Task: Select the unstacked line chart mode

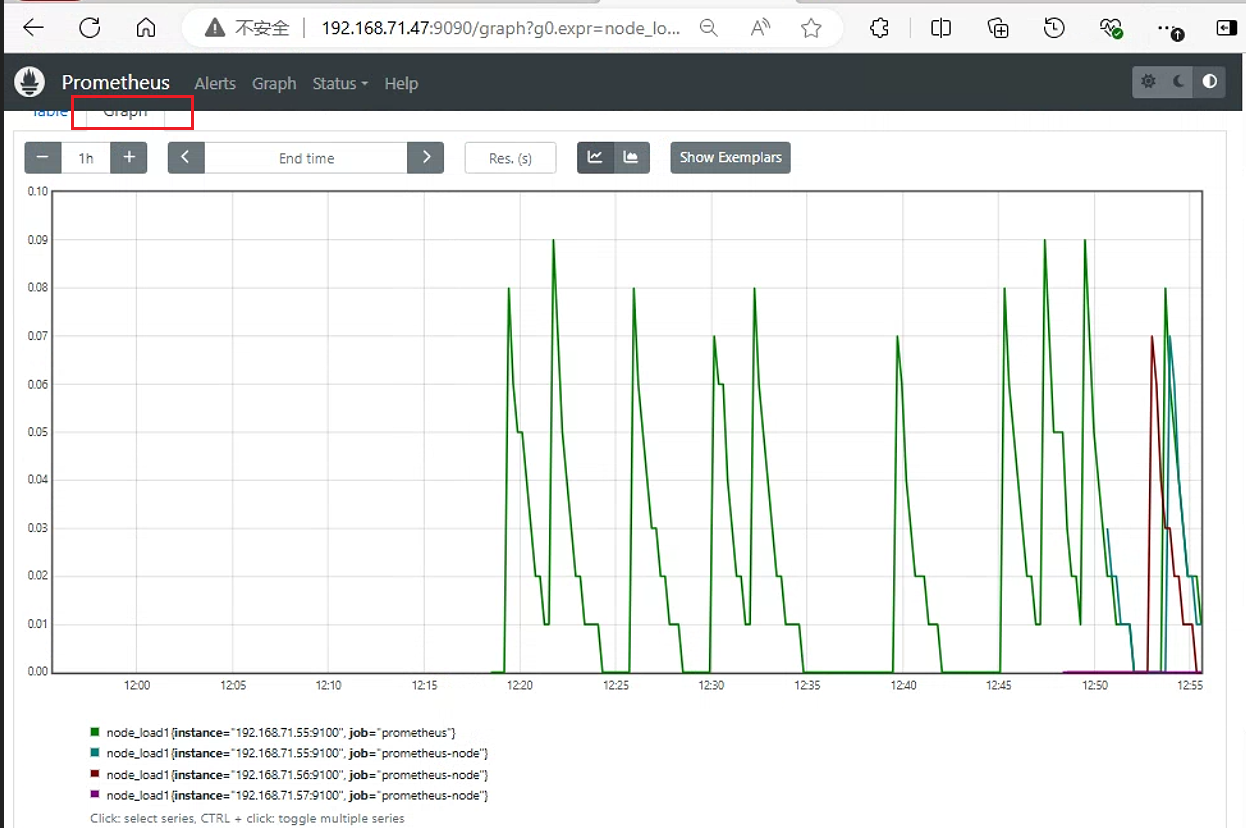Action: coord(595,157)
